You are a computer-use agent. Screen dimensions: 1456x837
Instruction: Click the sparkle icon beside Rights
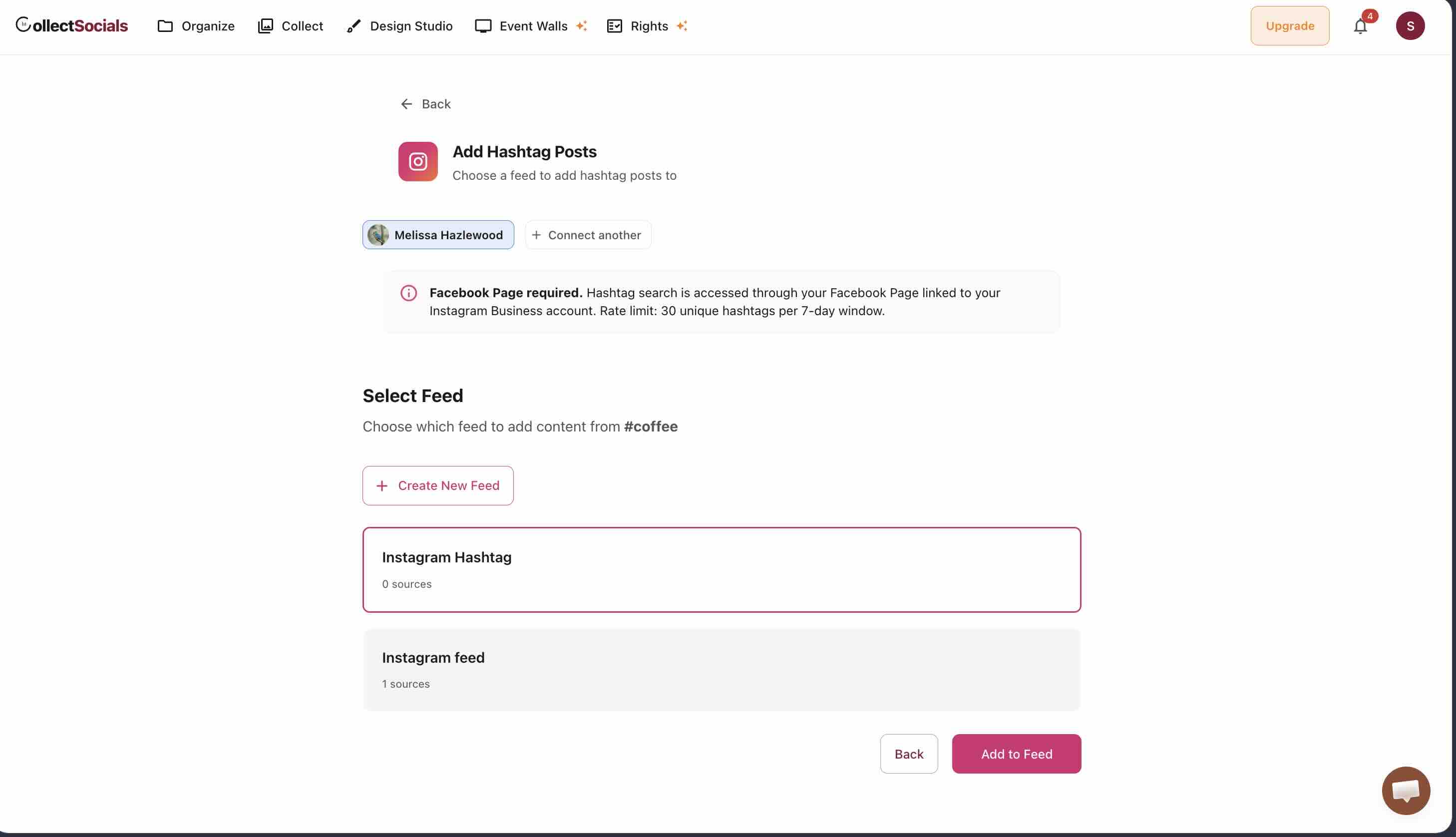click(x=682, y=25)
